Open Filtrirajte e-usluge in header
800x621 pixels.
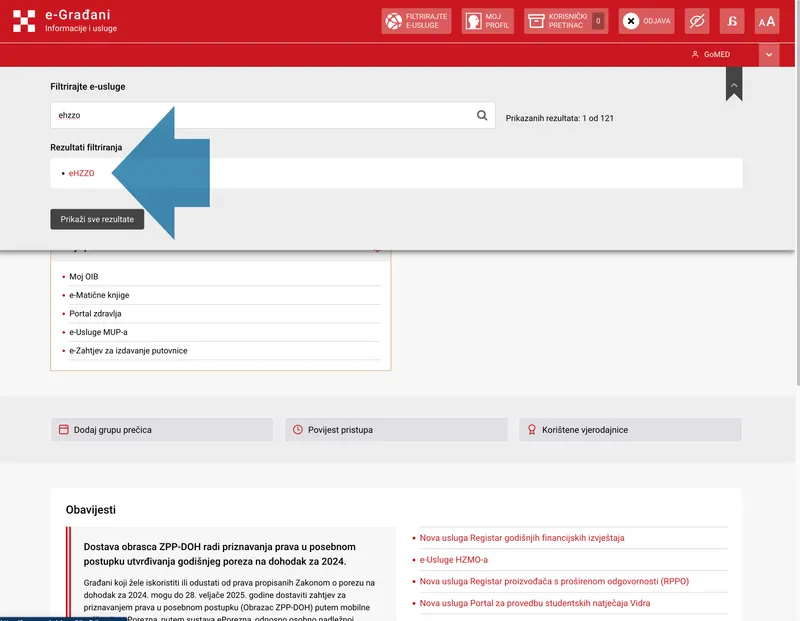(416, 21)
